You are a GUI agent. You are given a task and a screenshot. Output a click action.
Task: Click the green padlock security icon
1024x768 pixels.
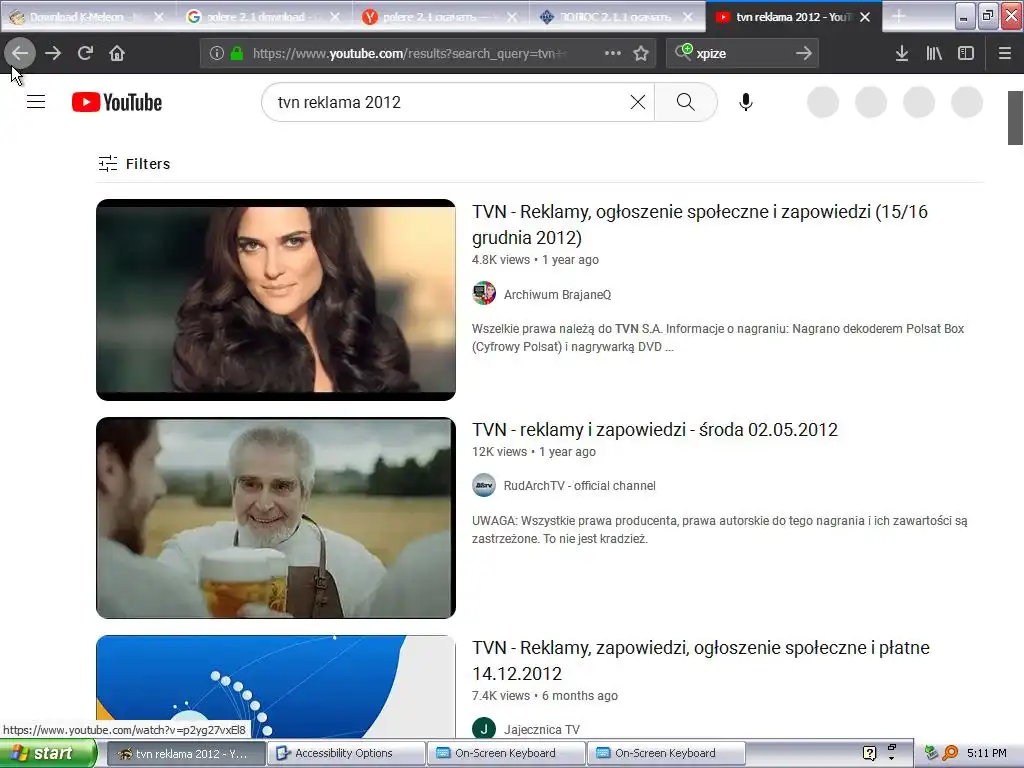pyautogui.click(x=237, y=53)
